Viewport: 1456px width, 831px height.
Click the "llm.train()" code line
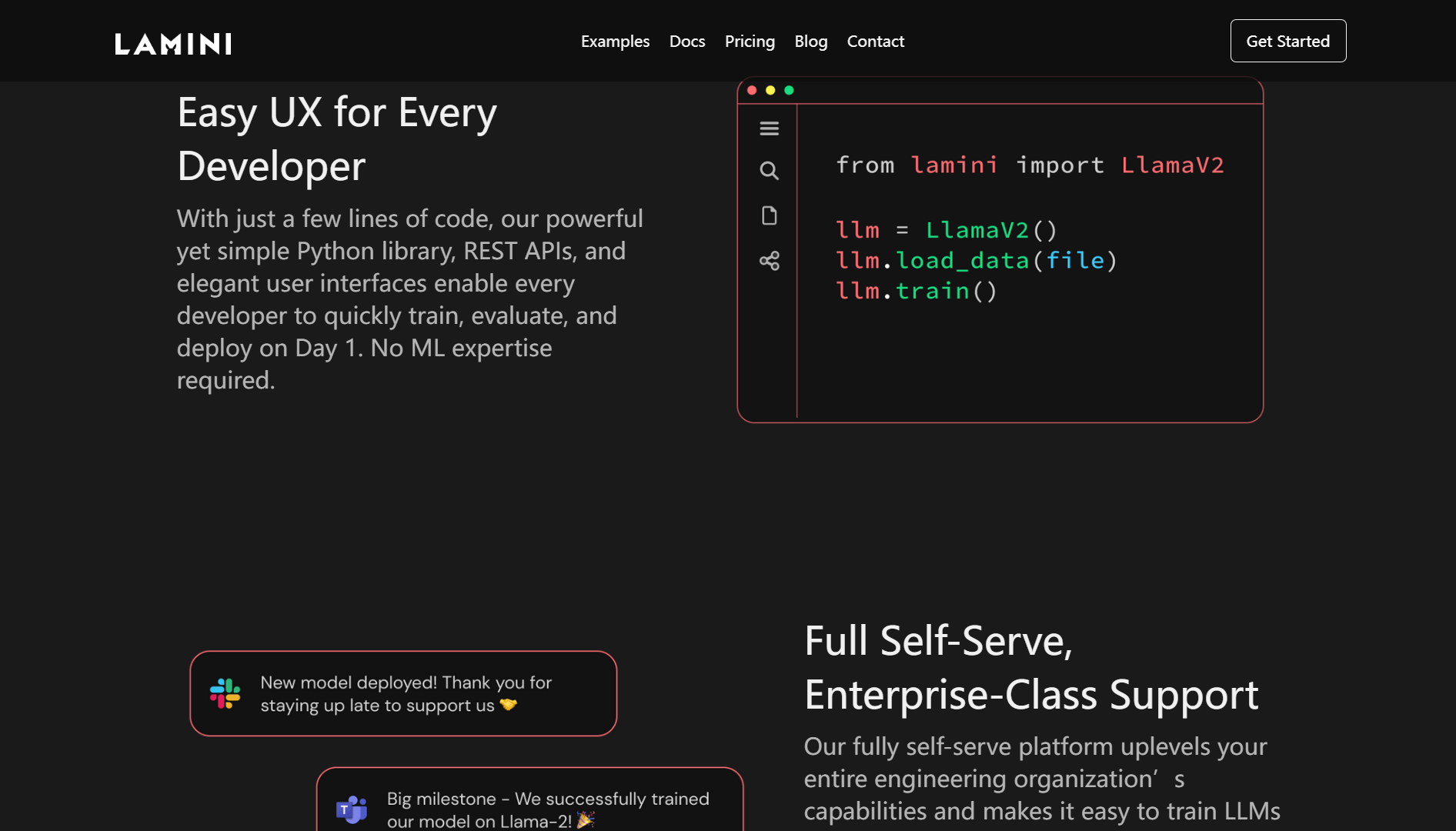point(916,291)
